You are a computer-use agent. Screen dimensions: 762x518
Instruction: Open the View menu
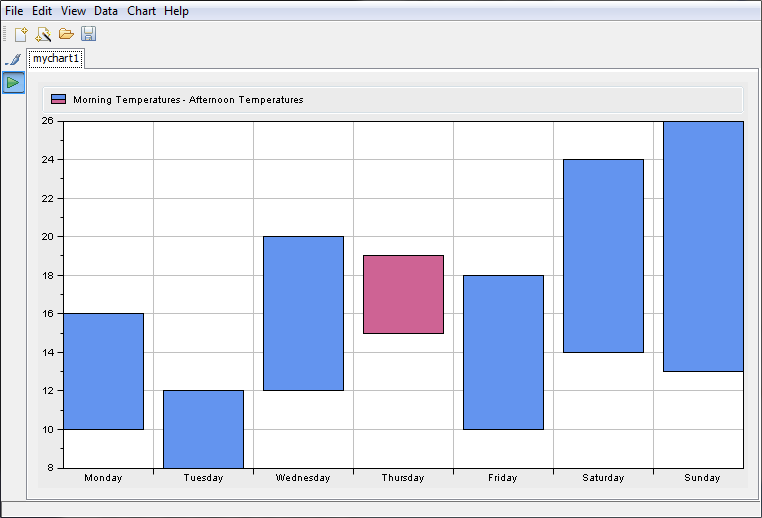point(73,11)
